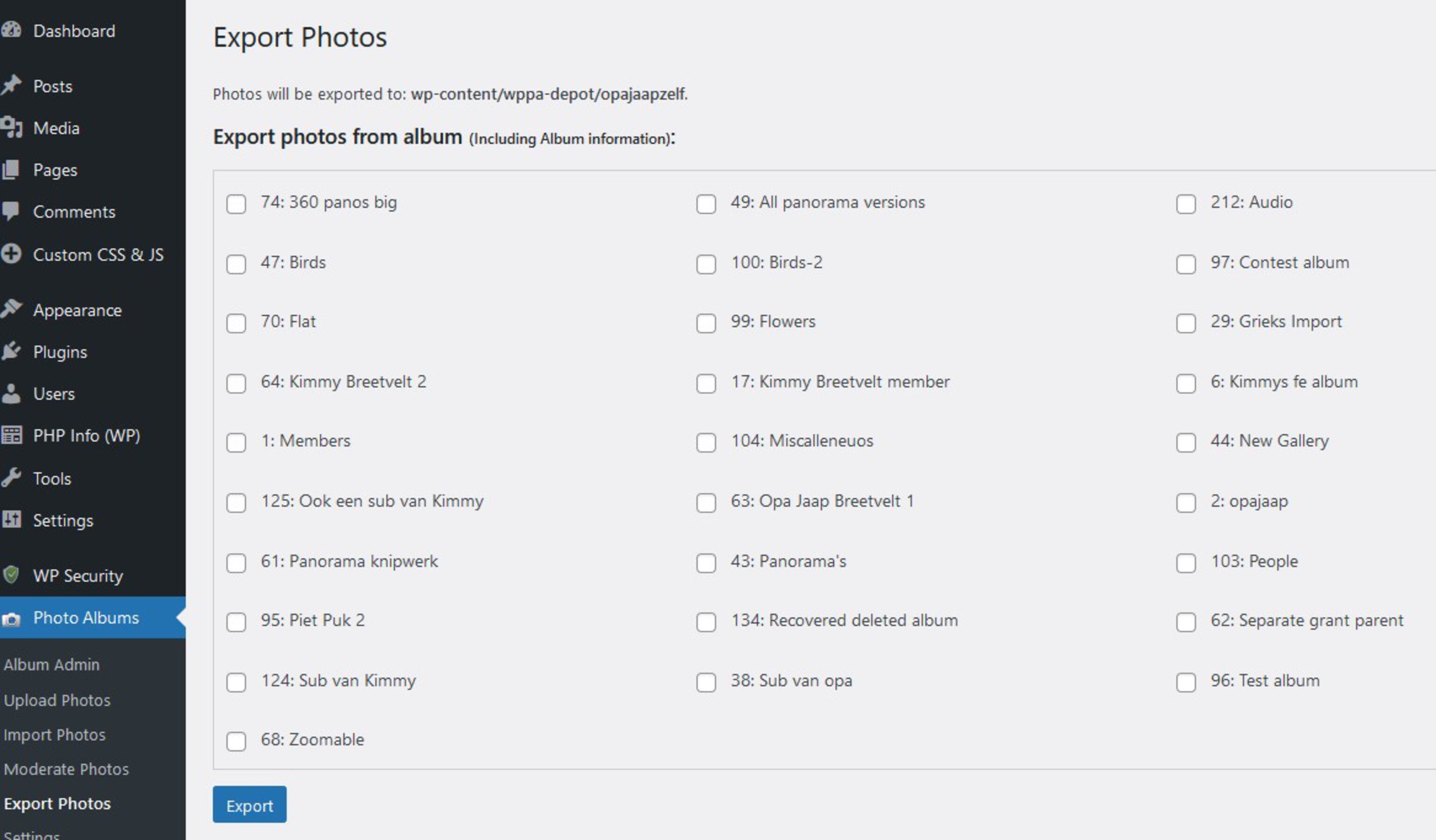Image resolution: width=1436 pixels, height=840 pixels.
Task: Click the Plugins plug icon
Action: [11, 351]
